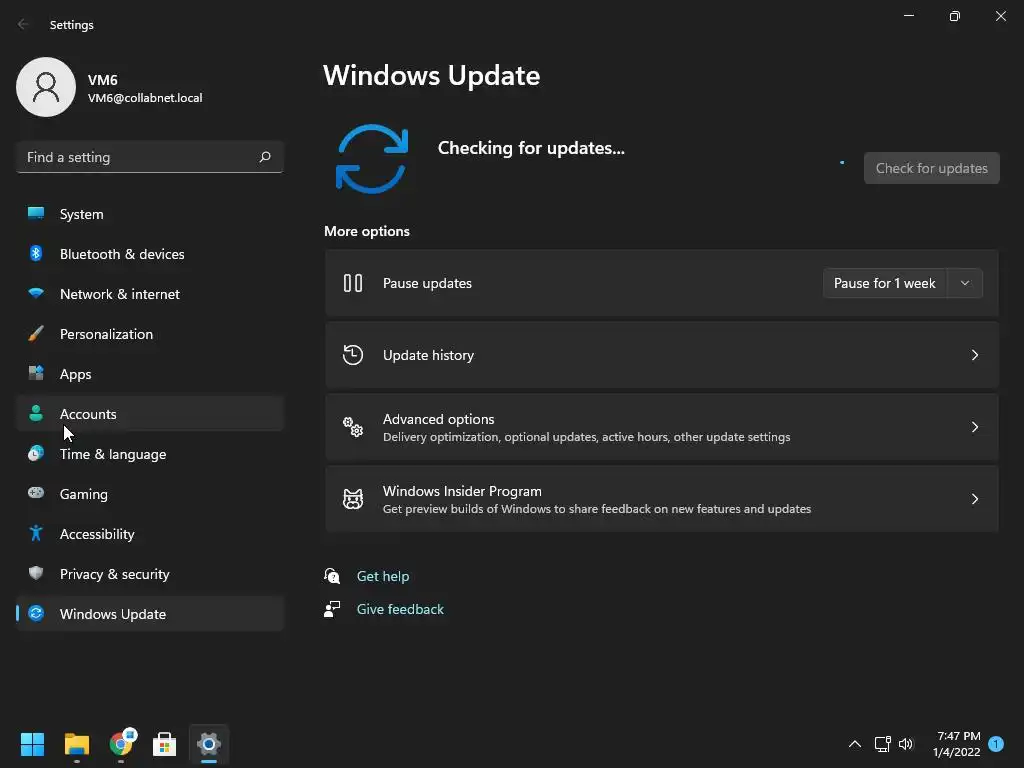Click the network status icon in system tray
Screen dimensions: 1024x768
pos(882,744)
